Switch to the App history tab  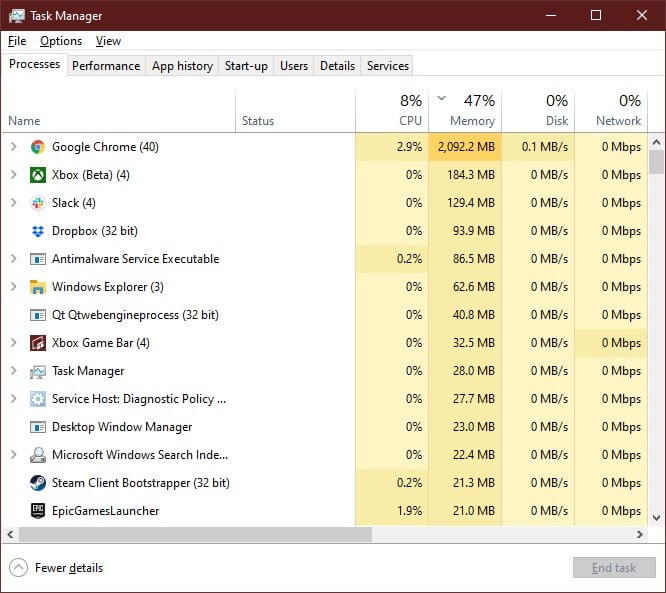(182, 66)
